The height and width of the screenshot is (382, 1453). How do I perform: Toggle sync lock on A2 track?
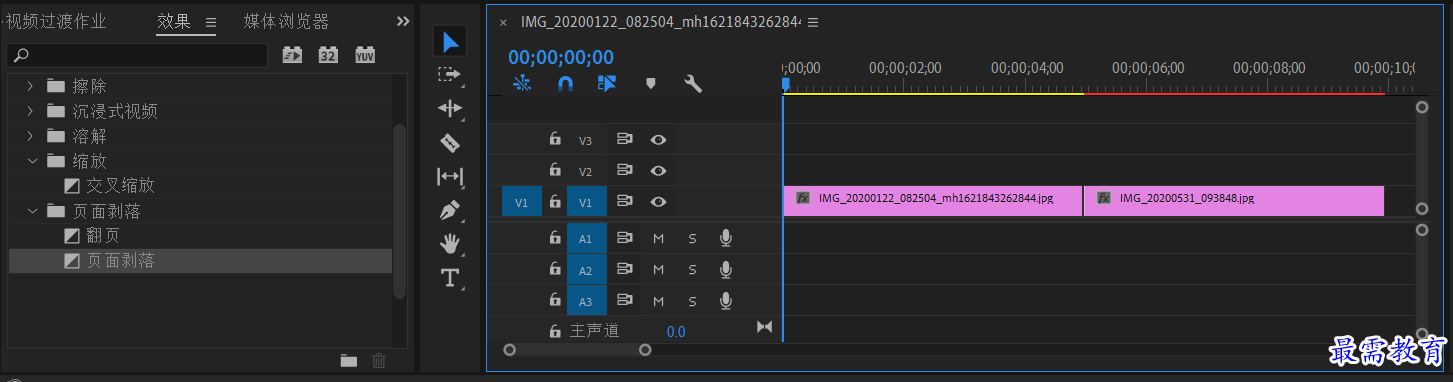coord(625,270)
